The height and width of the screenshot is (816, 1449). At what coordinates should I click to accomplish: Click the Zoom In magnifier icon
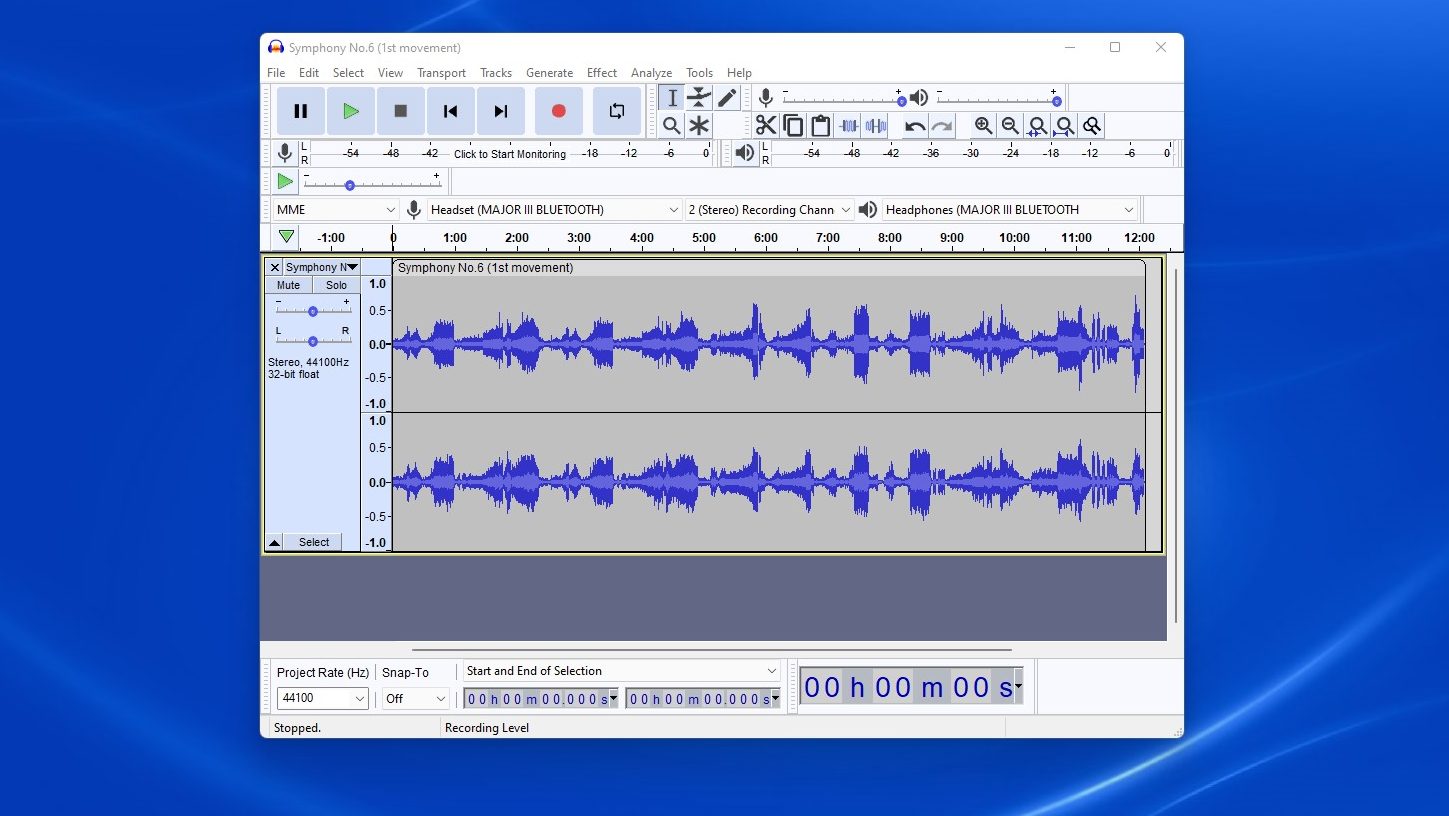tap(983, 125)
